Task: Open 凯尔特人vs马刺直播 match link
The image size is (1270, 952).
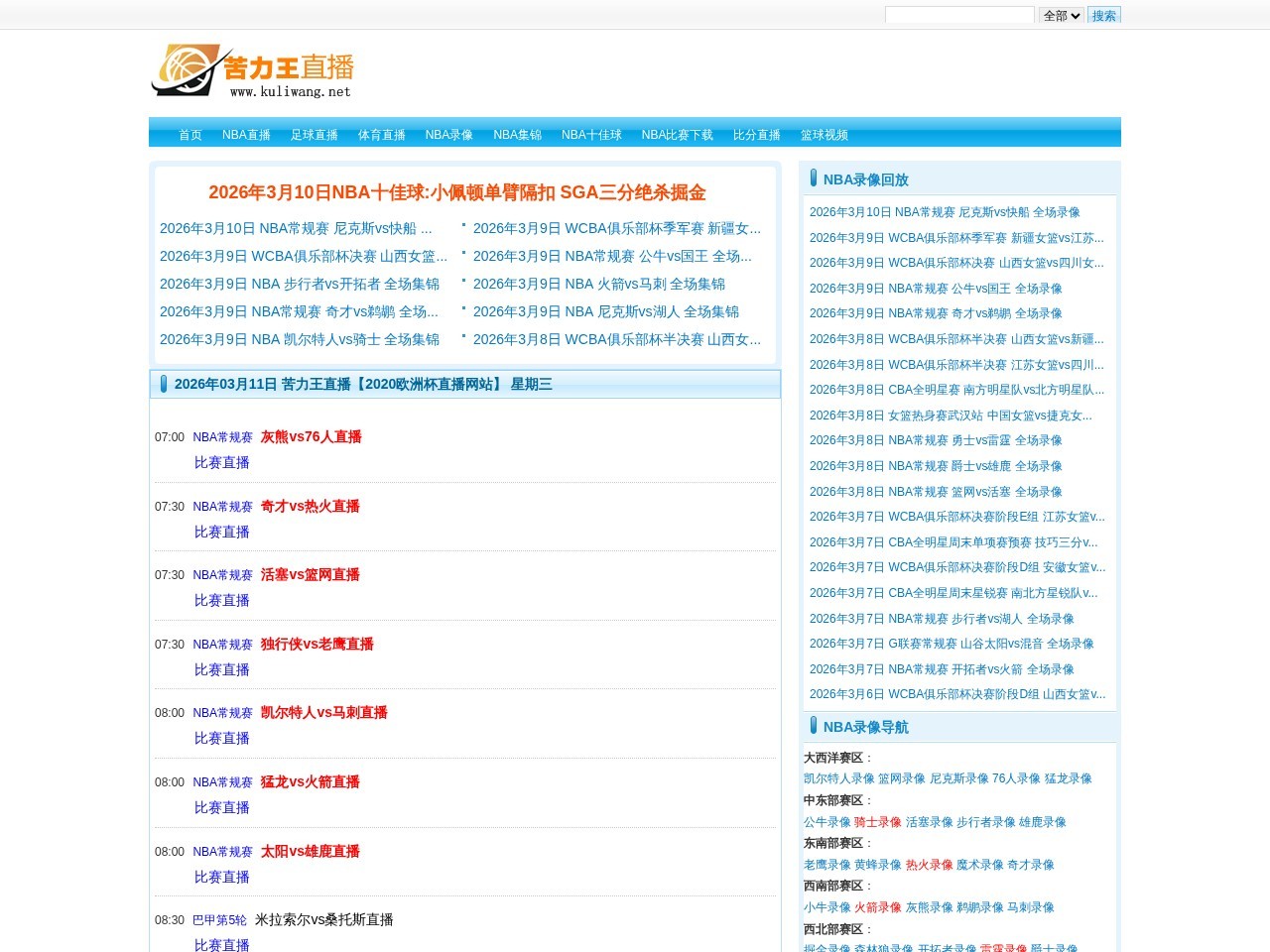Action: tap(323, 713)
